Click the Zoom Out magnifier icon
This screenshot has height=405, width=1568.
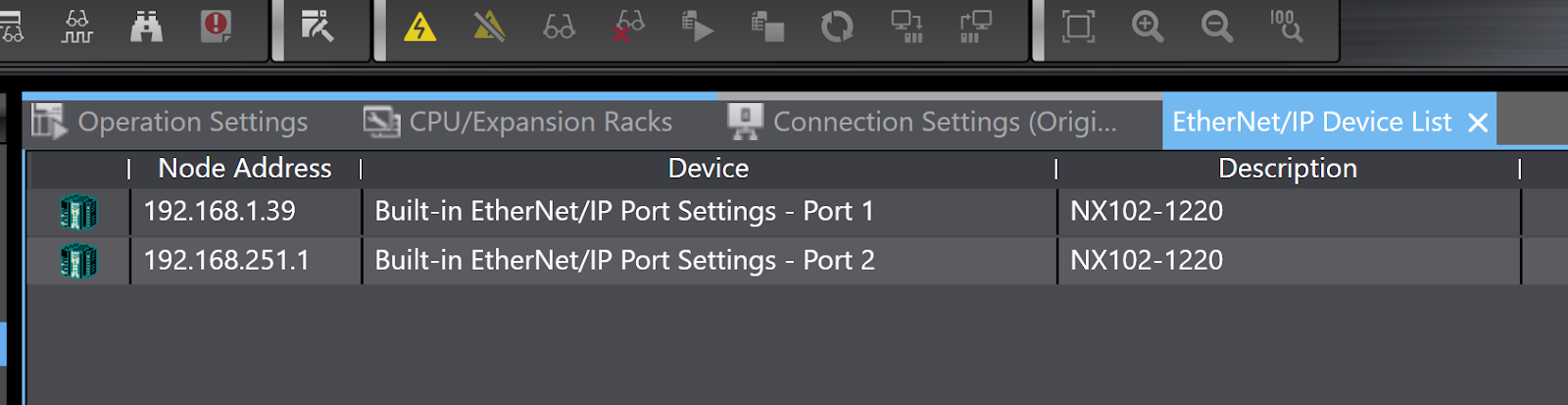(x=1217, y=26)
